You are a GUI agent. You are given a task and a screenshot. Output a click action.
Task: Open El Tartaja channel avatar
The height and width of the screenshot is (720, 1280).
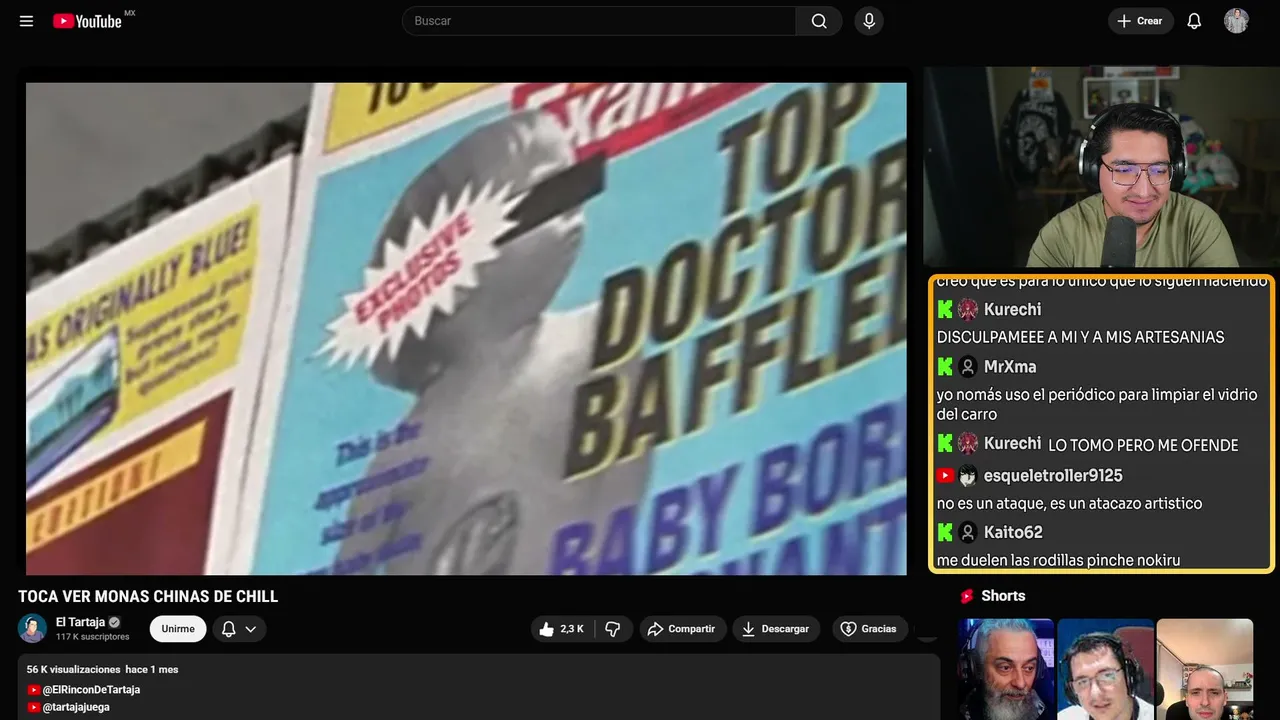(33, 628)
